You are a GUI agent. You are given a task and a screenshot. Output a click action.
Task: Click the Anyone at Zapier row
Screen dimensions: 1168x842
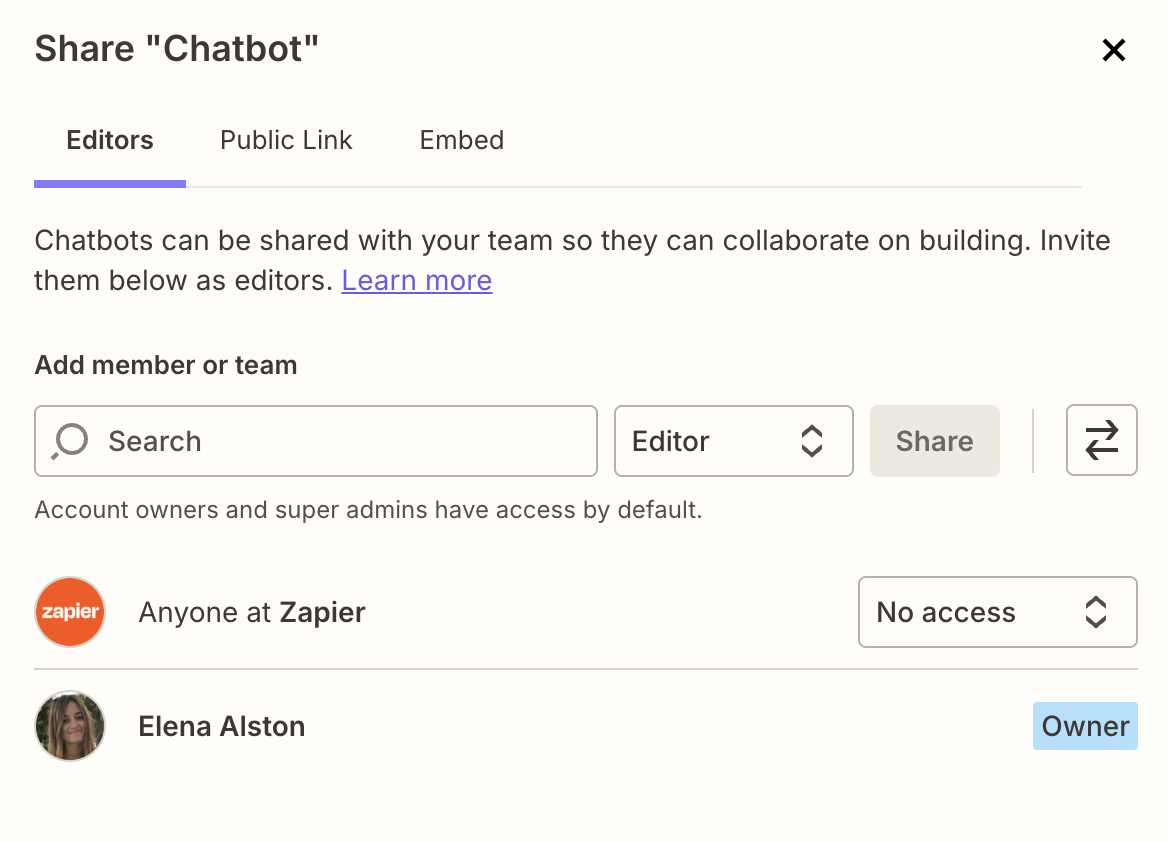pyautogui.click(x=251, y=611)
